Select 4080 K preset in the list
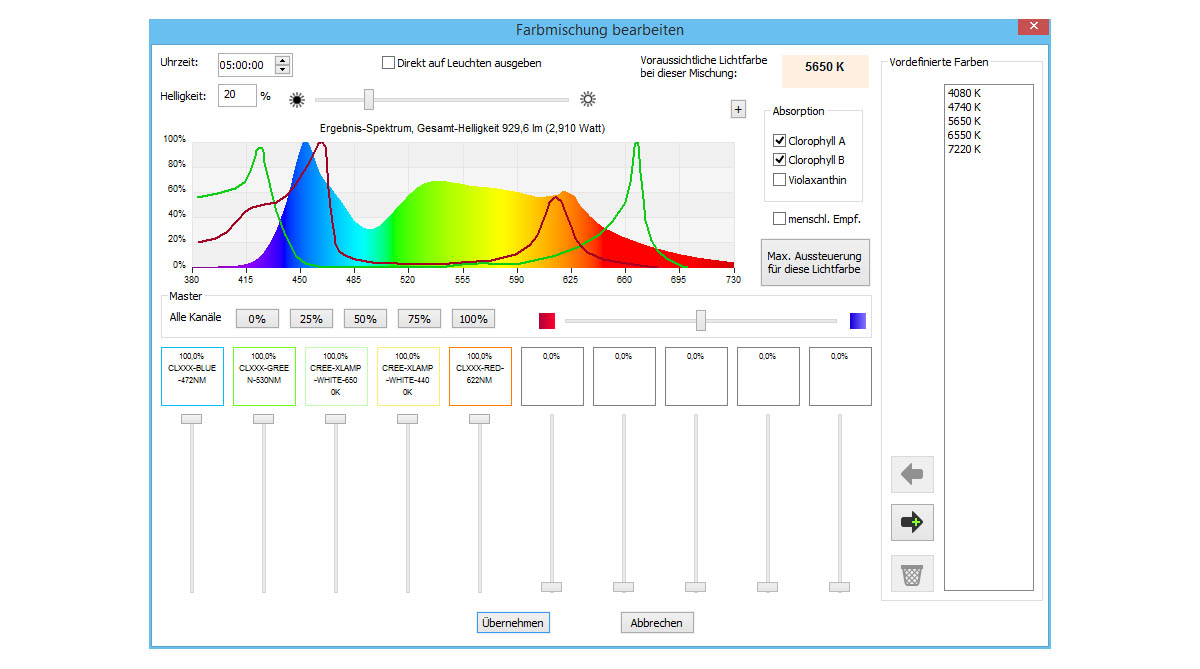This screenshot has height=669, width=1200. [964, 93]
